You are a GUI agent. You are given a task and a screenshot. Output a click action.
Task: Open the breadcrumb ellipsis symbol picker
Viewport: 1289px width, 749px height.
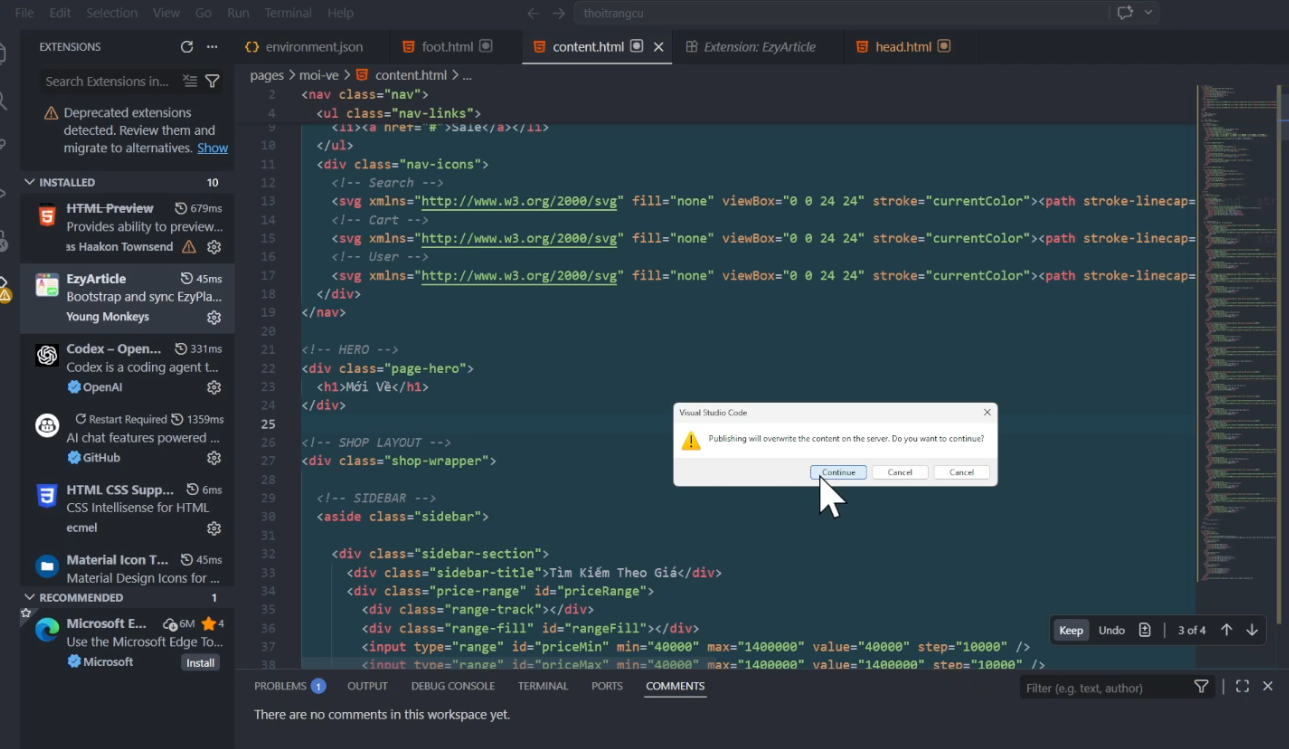[x=467, y=75]
